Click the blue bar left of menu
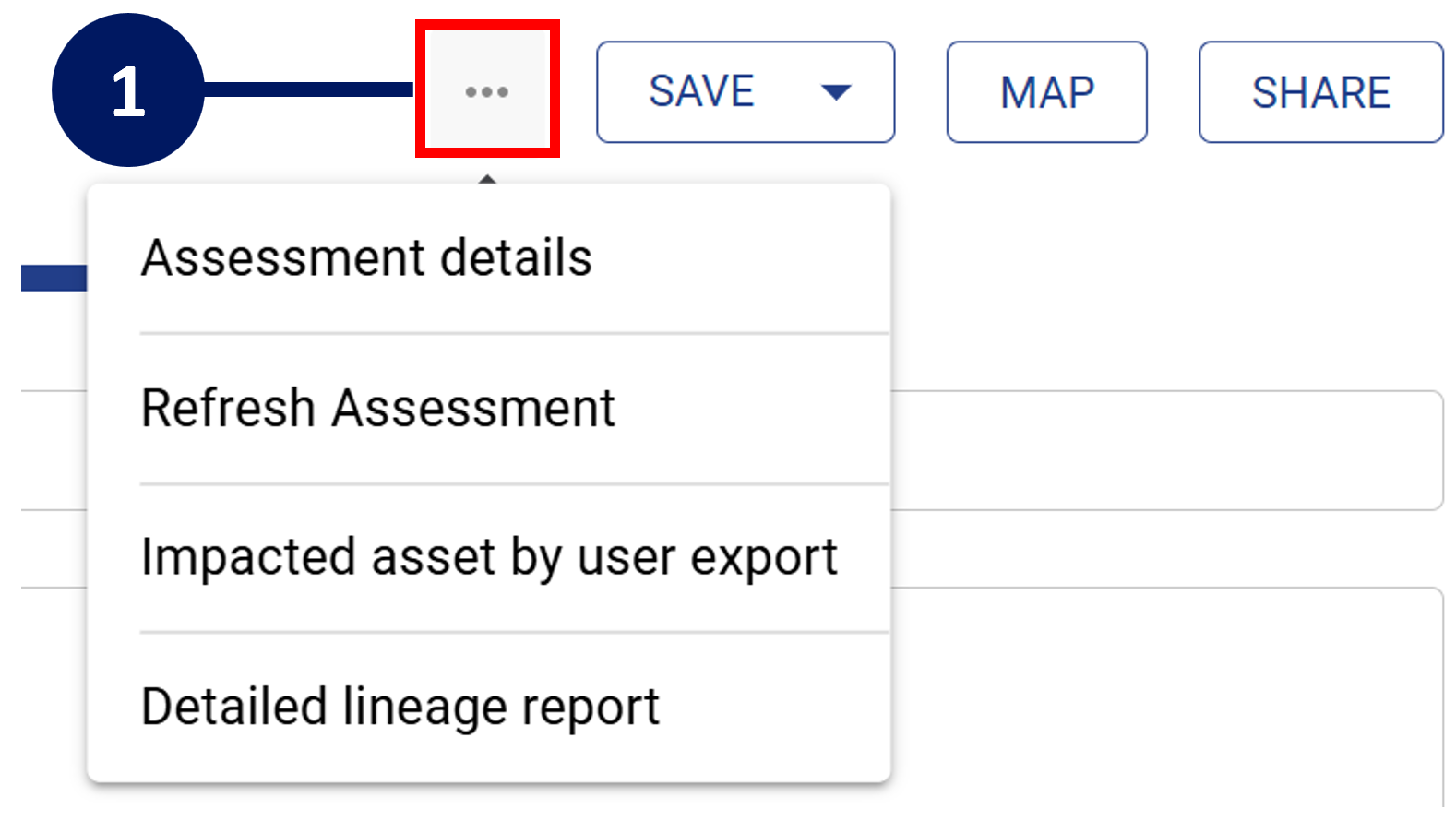Viewport: 1456px width, 821px height. [x=54, y=278]
